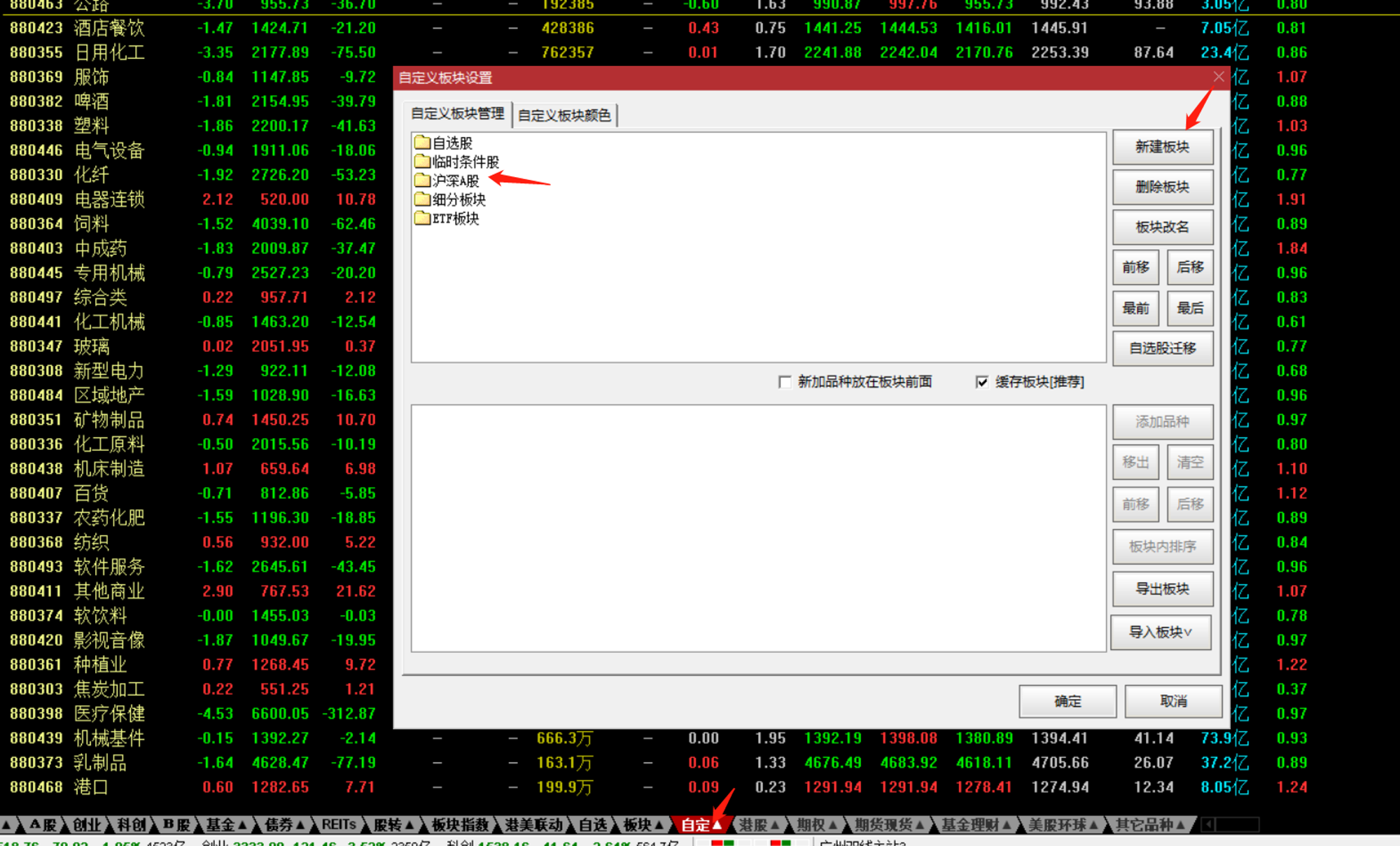Toggle the 缓存板块[推荐] checkbox
Image resolution: width=1400 pixels, height=846 pixels.
point(981,382)
